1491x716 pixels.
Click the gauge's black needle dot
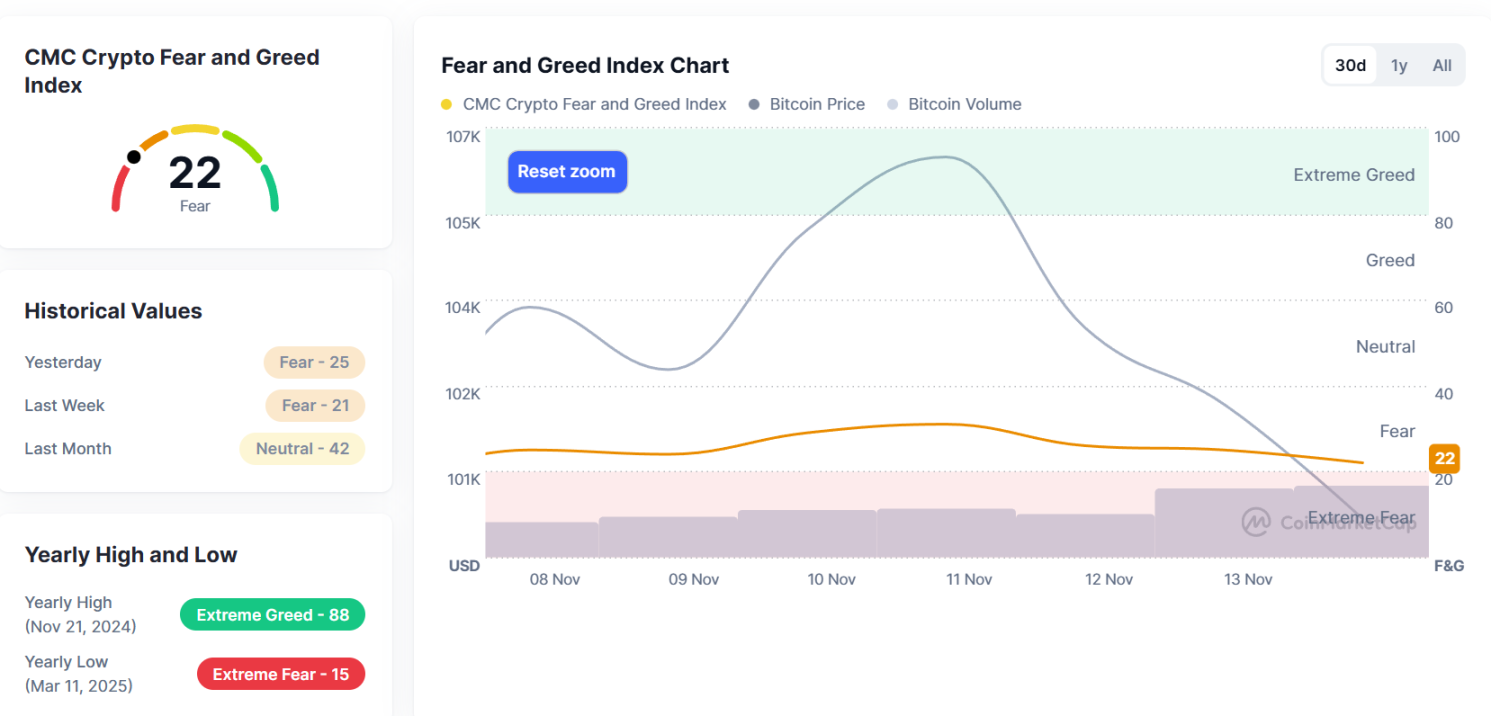coord(134,157)
